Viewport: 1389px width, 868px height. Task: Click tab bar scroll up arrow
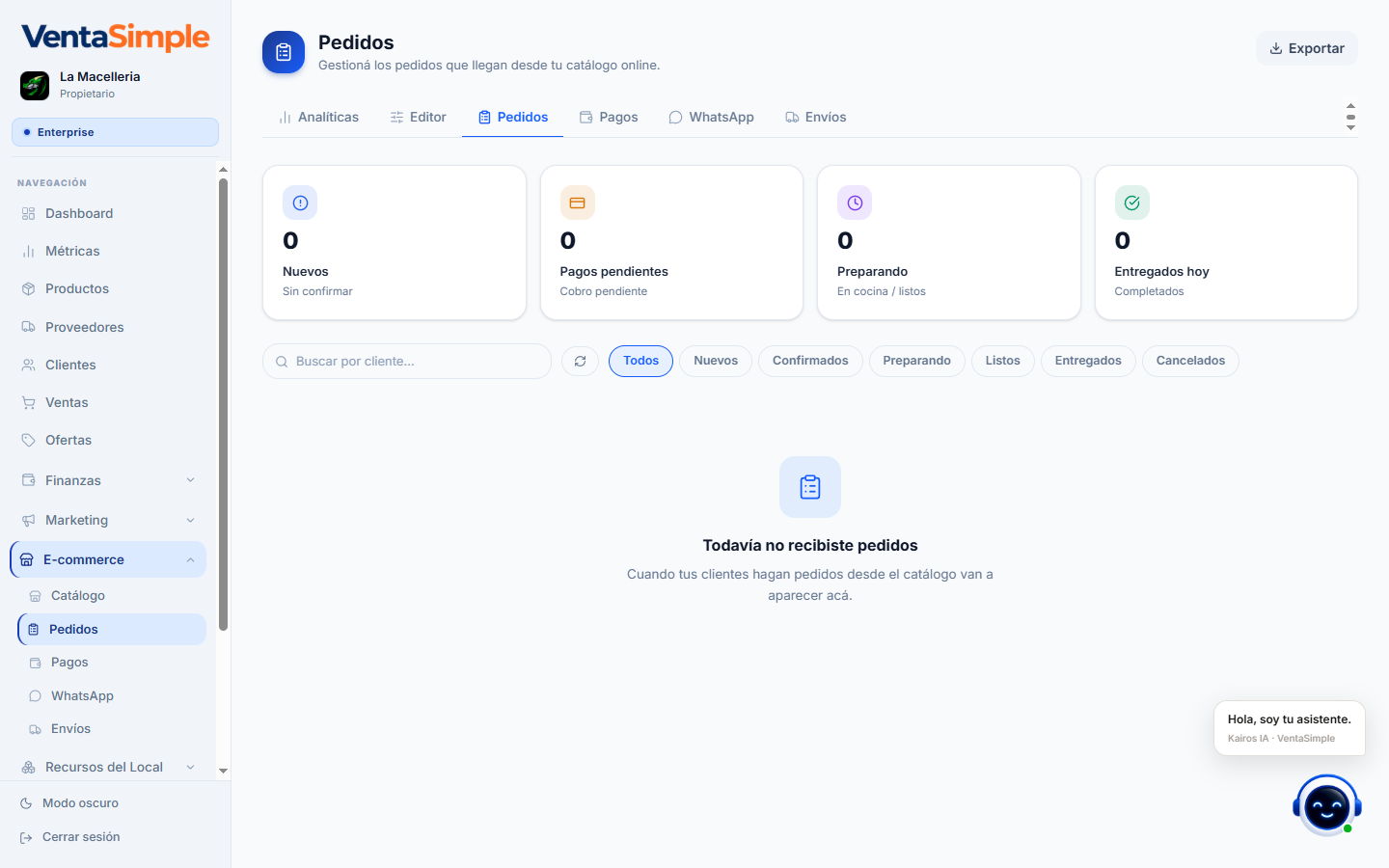[1350, 105]
